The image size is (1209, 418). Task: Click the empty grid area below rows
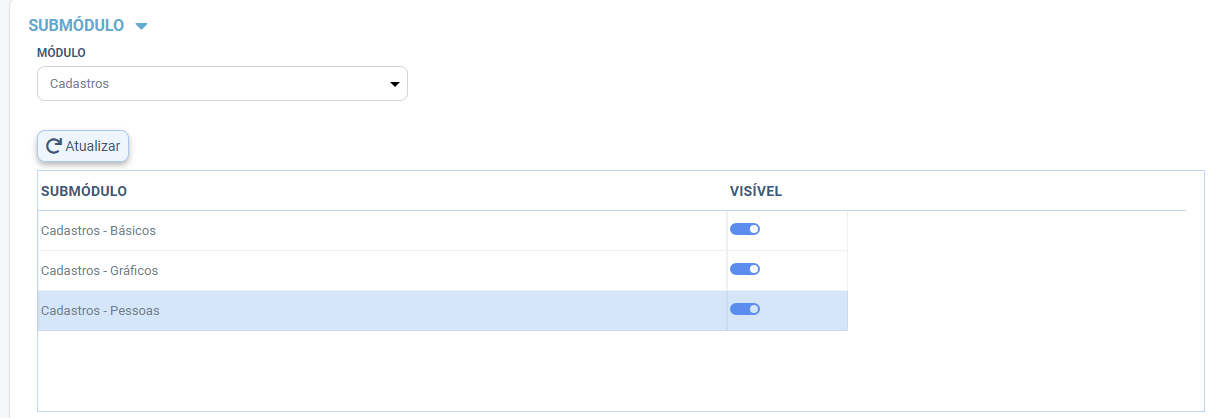620,370
